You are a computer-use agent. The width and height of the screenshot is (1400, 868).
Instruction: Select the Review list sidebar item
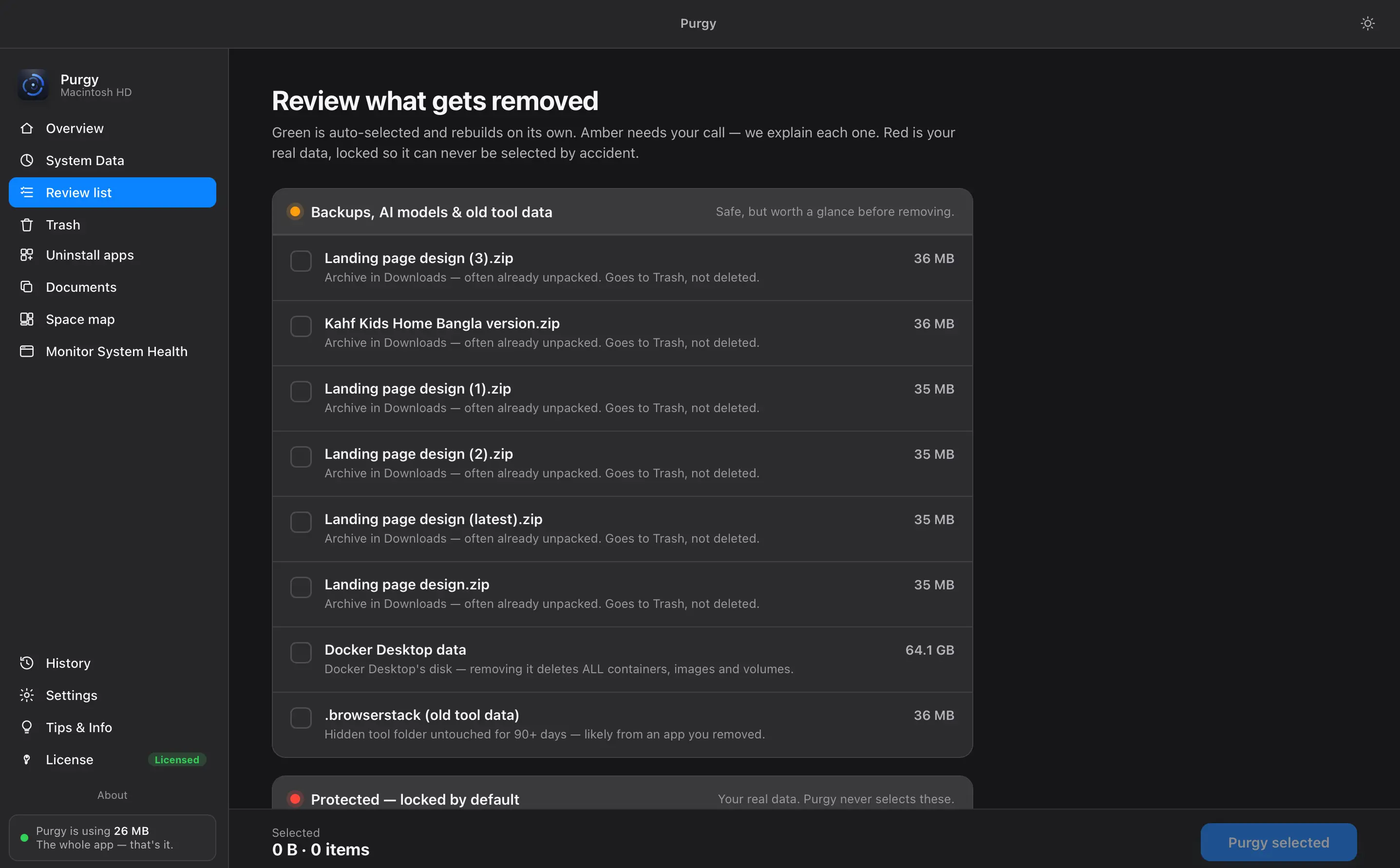tap(113, 192)
